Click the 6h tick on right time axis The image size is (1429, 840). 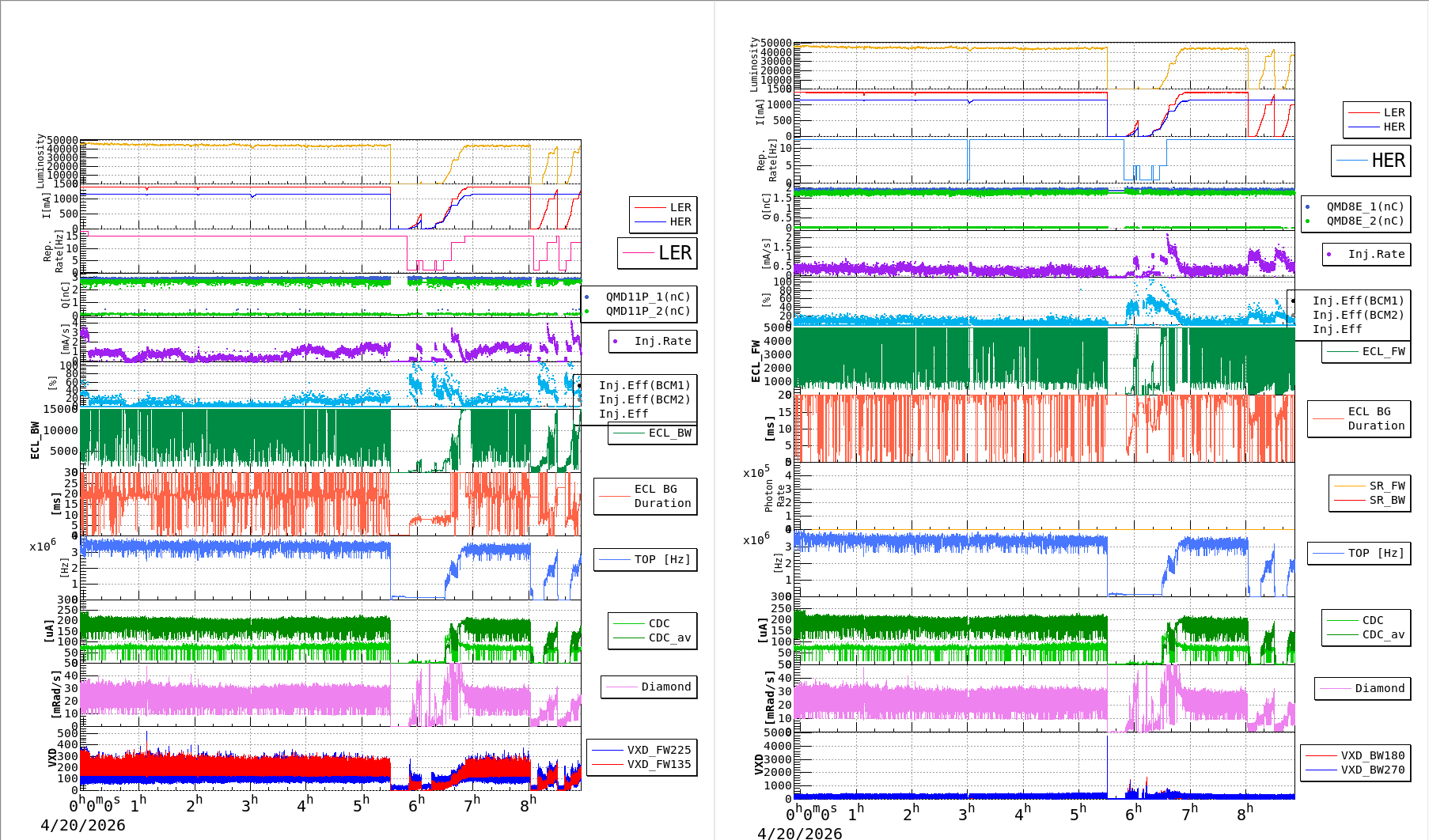(1132, 813)
